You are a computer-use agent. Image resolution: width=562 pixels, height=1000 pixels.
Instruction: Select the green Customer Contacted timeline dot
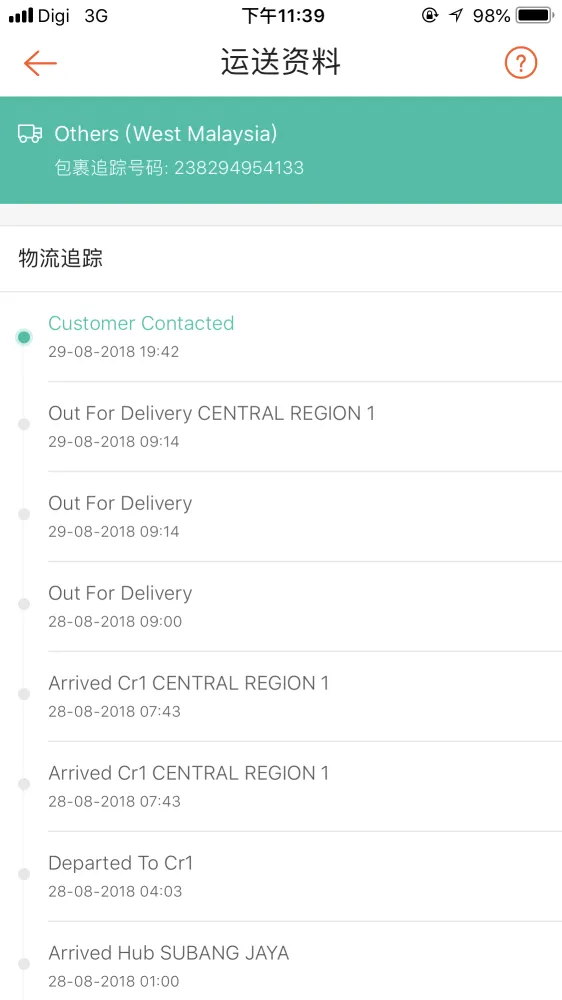24,337
